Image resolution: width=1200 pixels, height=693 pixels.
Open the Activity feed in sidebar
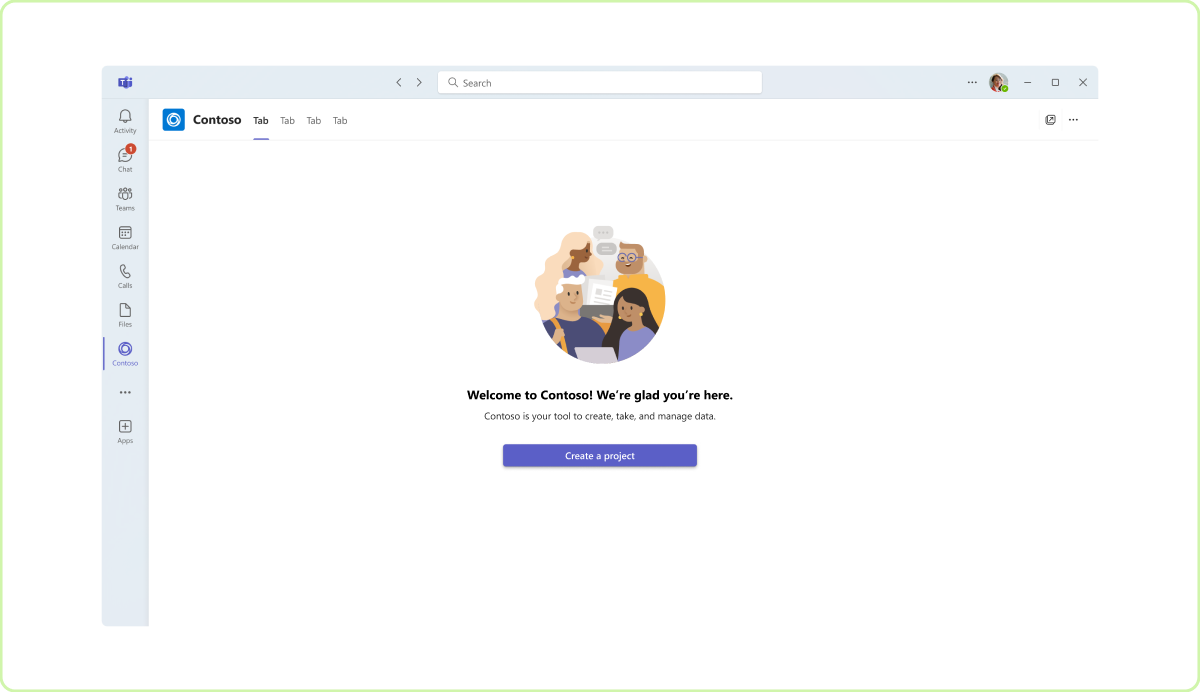(125, 121)
